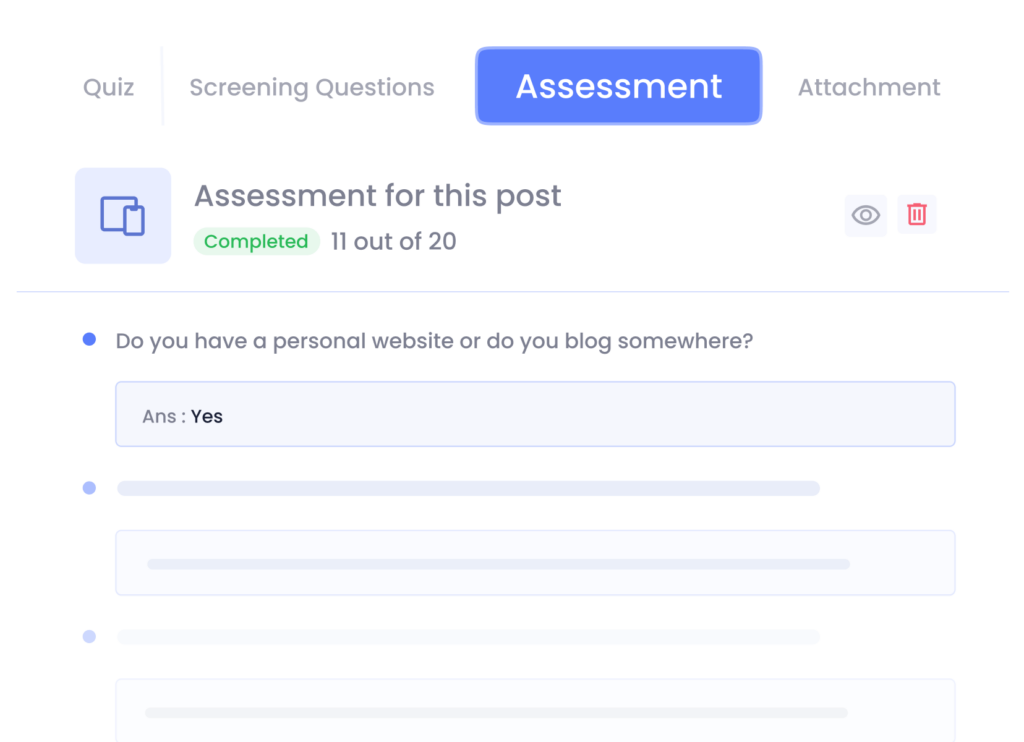Click the "11 out of 20" score text
This screenshot has width=1024, height=742.
tap(393, 242)
